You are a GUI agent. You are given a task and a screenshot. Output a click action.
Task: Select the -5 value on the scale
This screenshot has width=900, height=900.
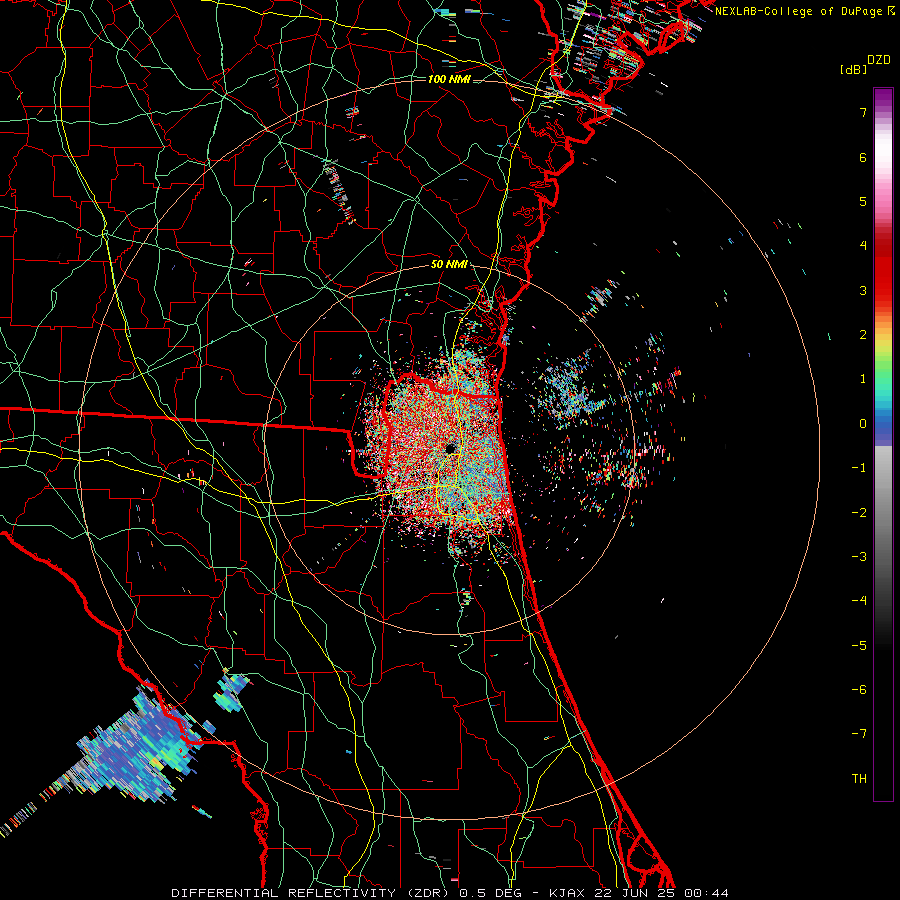859,646
